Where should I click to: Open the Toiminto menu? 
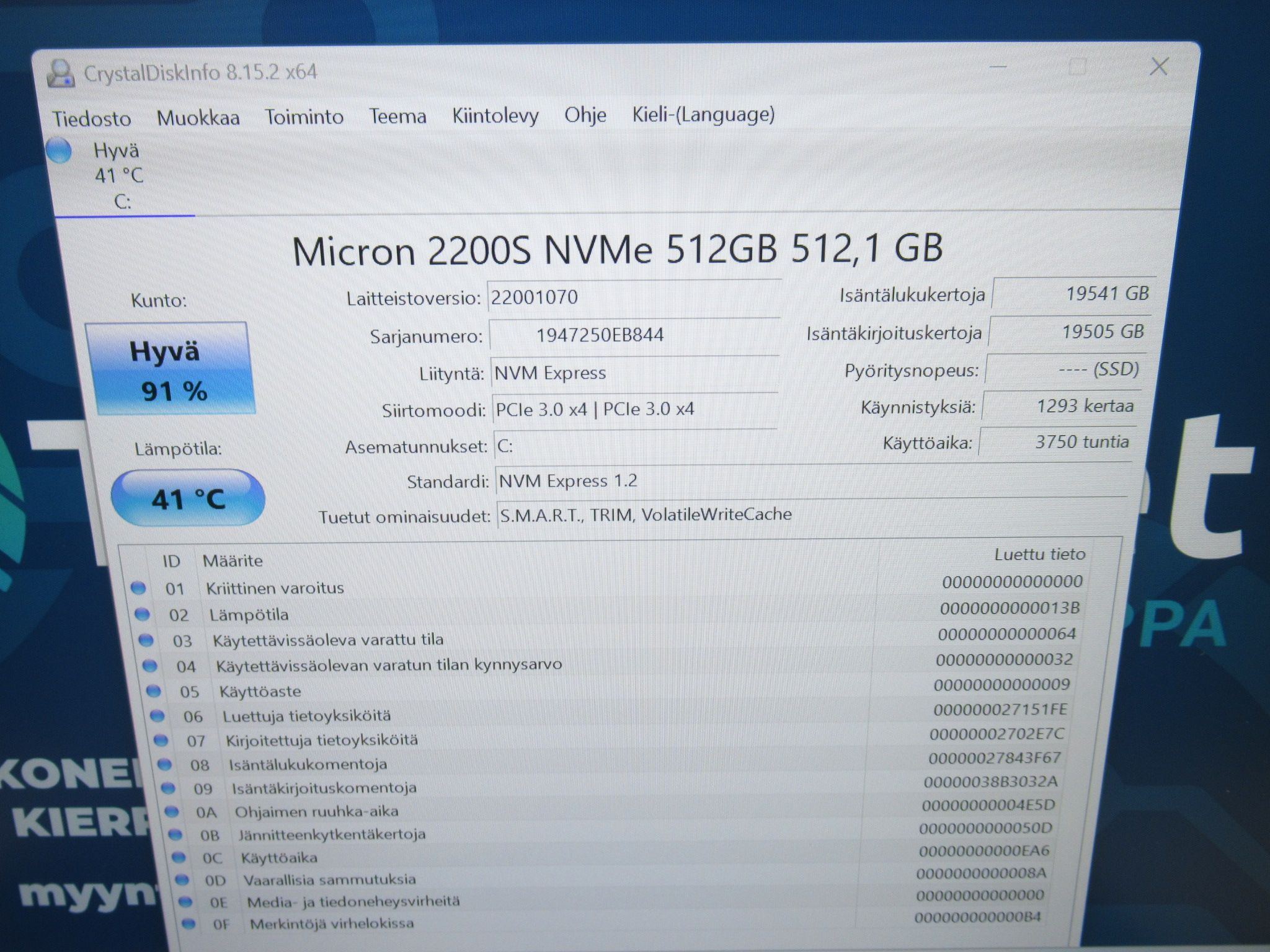pyautogui.click(x=304, y=117)
